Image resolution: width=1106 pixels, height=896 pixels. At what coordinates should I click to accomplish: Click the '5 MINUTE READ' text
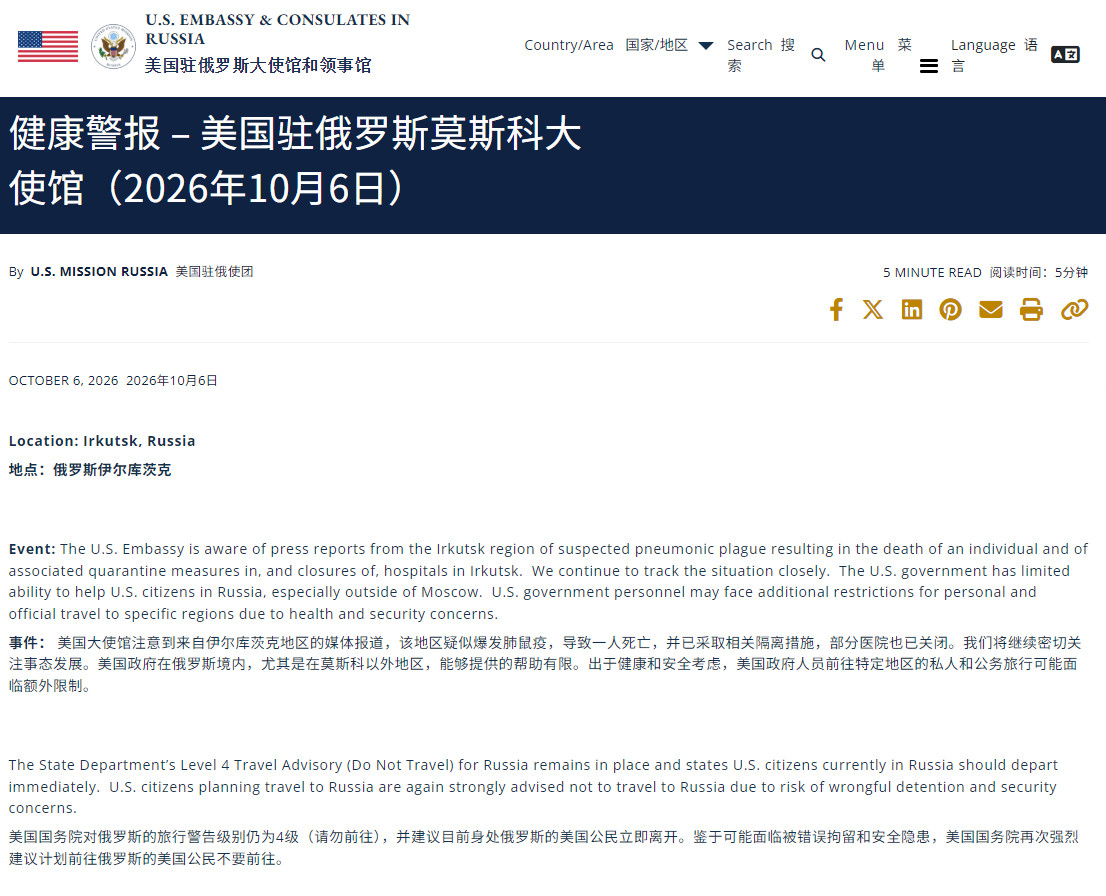tap(932, 272)
